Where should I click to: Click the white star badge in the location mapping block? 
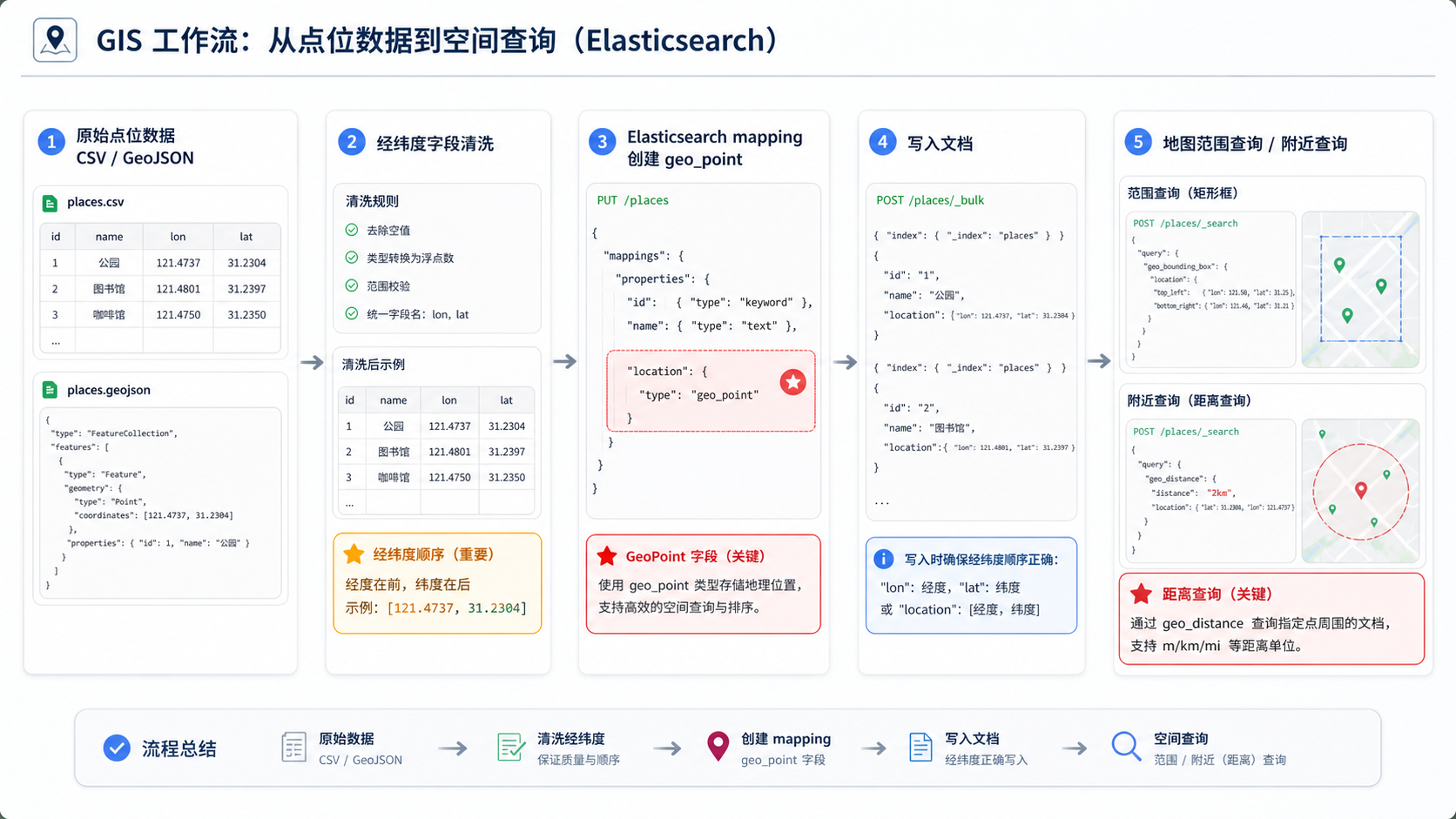(x=792, y=382)
